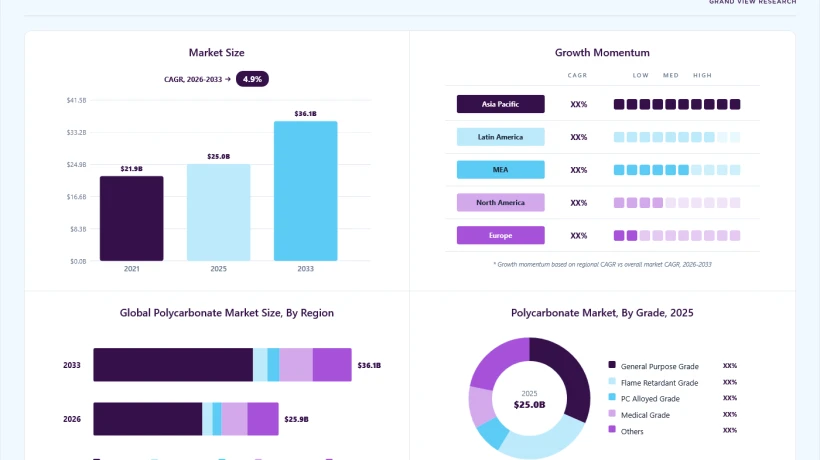Viewport: 820px width, 460px height.
Task: Select the Europe region label
Action: (500, 235)
